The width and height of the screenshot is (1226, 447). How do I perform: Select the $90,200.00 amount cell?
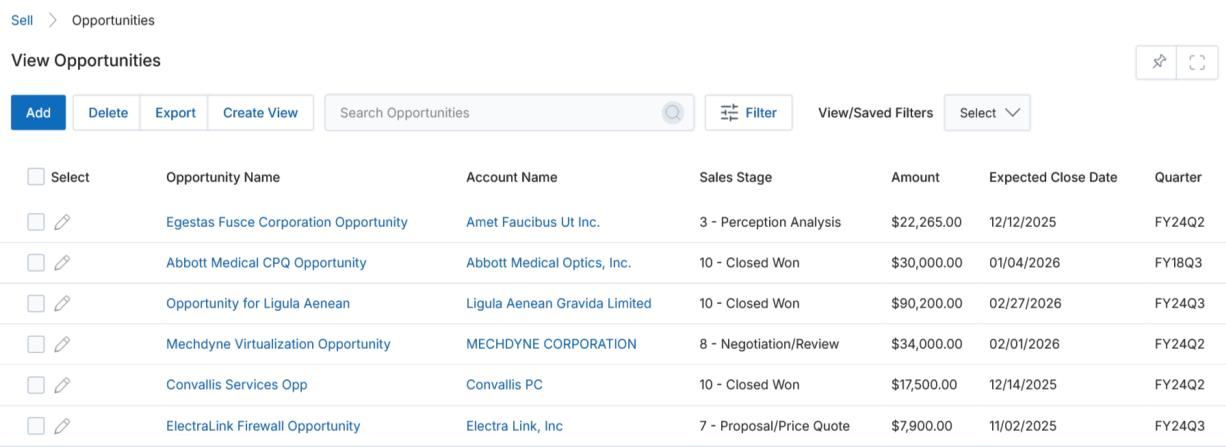point(927,303)
